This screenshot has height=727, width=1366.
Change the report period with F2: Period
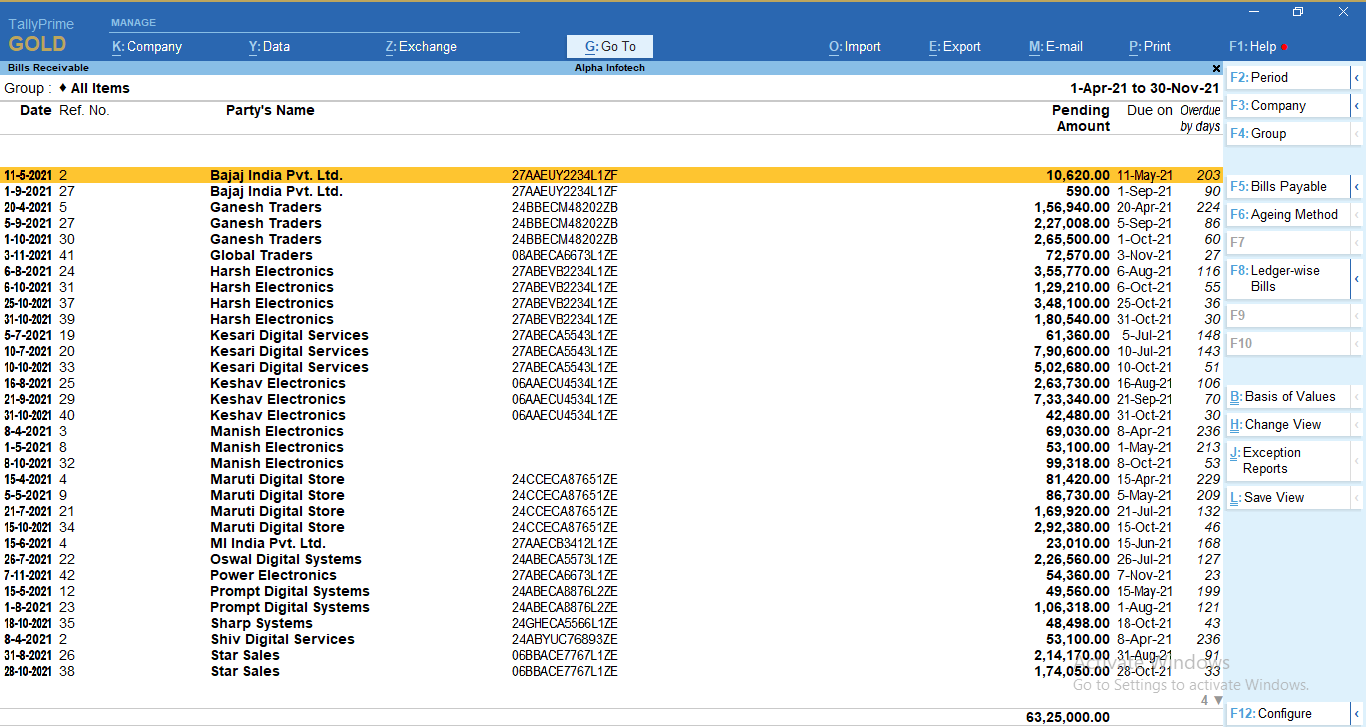coord(1285,77)
